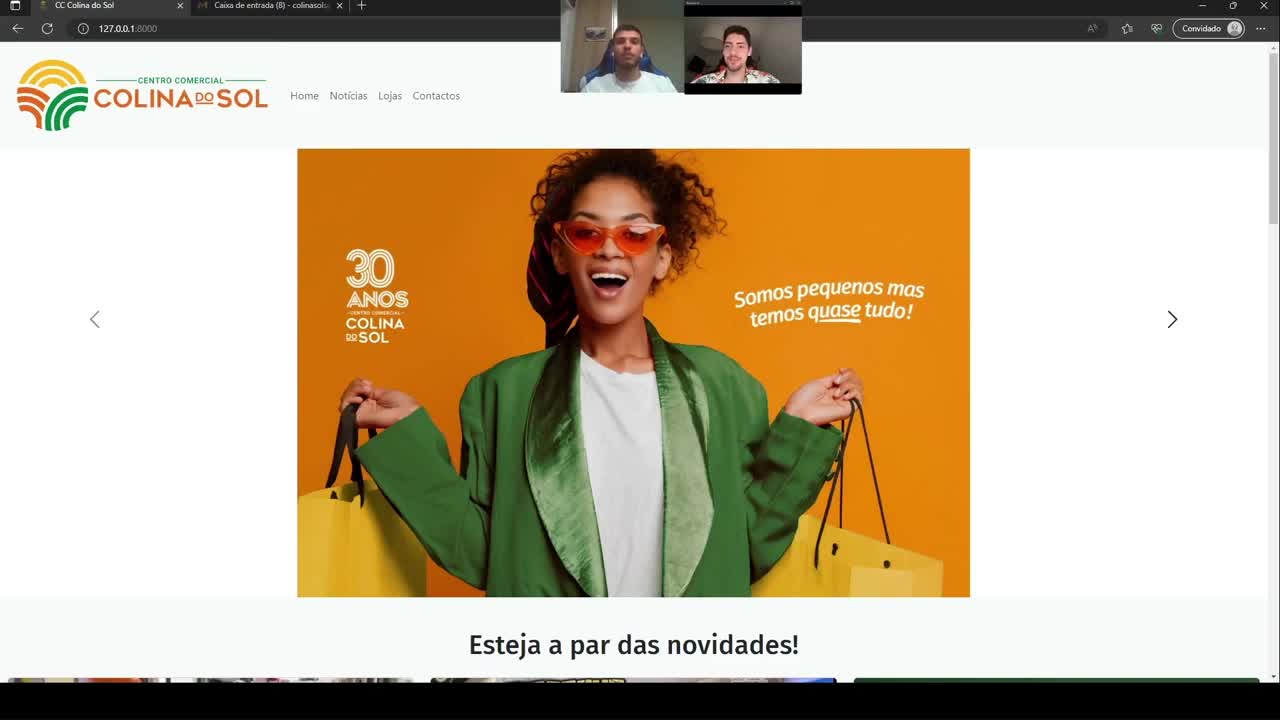Click the page refresh icon
This screenshot has height=720, width=1280.
[47, 29]
